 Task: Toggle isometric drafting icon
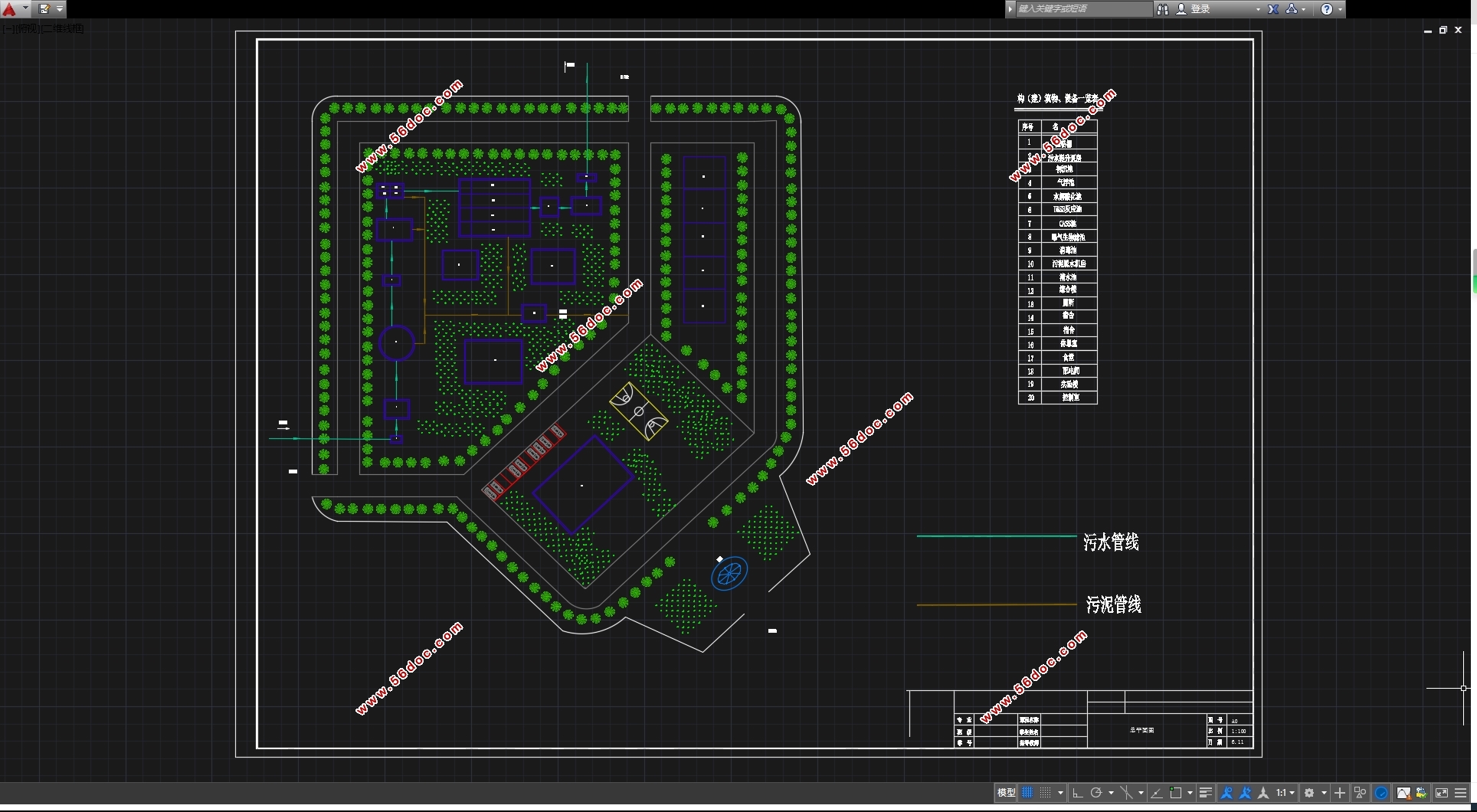pos(1126,793)
